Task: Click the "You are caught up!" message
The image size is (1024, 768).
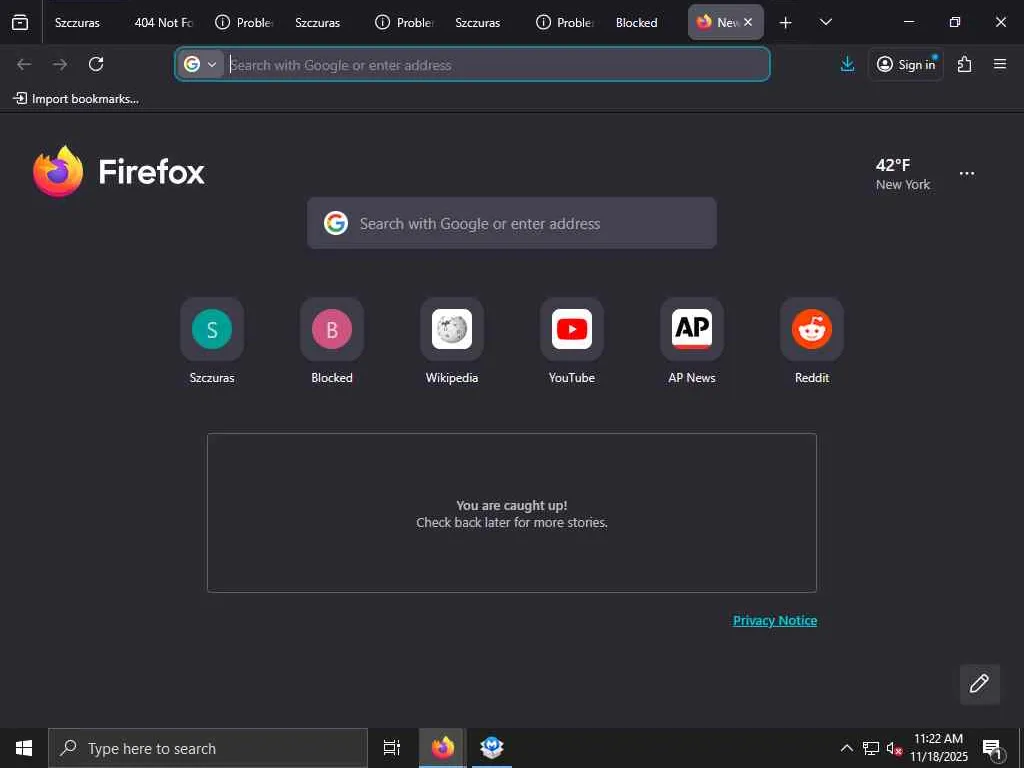Action: click(x=512, y=505)
